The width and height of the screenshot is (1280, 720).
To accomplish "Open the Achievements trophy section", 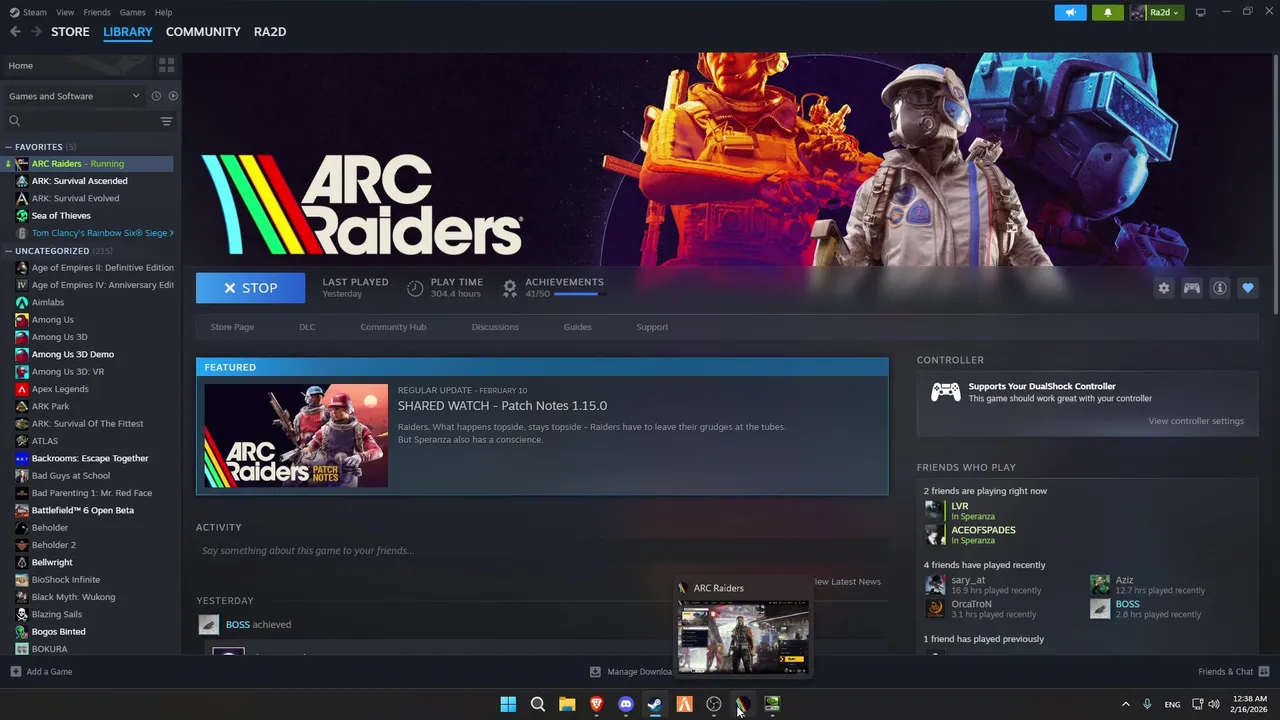I will pos(510,288).
